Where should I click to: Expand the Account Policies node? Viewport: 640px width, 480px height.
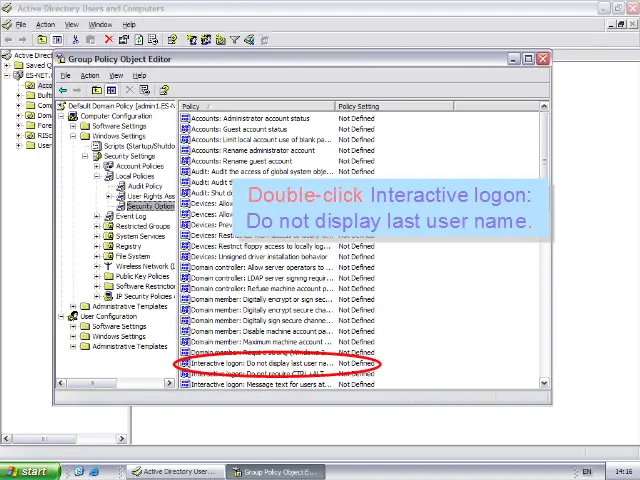click(x=97, y=166)
